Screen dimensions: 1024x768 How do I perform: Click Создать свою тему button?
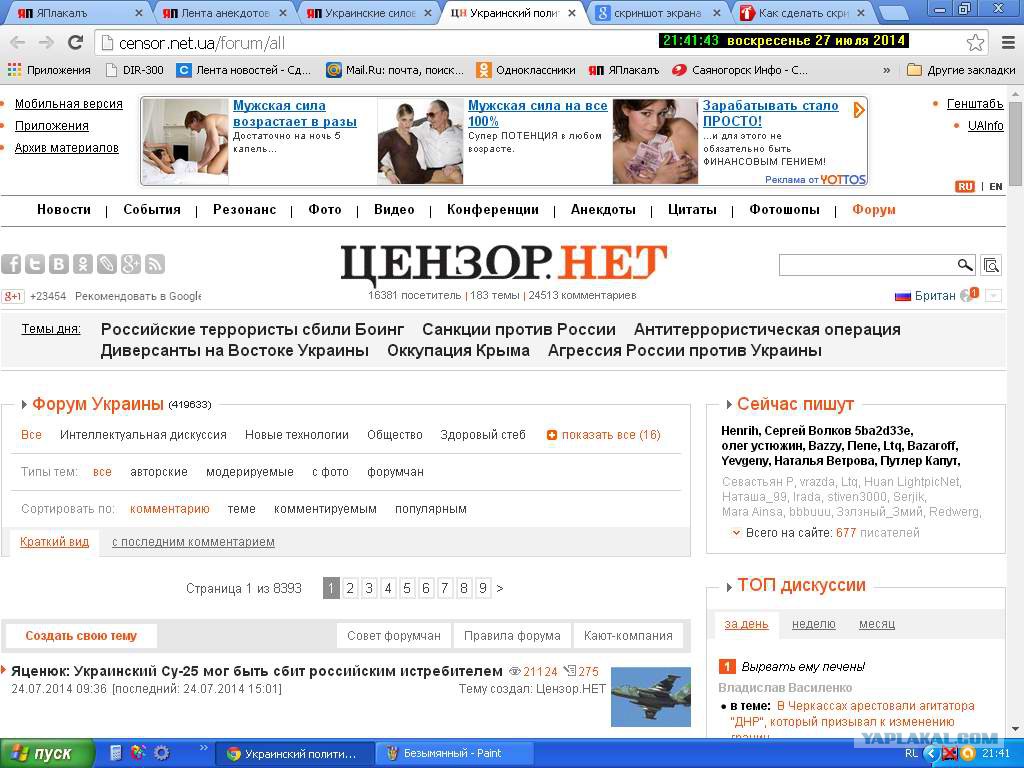click(x=81, y=635)
